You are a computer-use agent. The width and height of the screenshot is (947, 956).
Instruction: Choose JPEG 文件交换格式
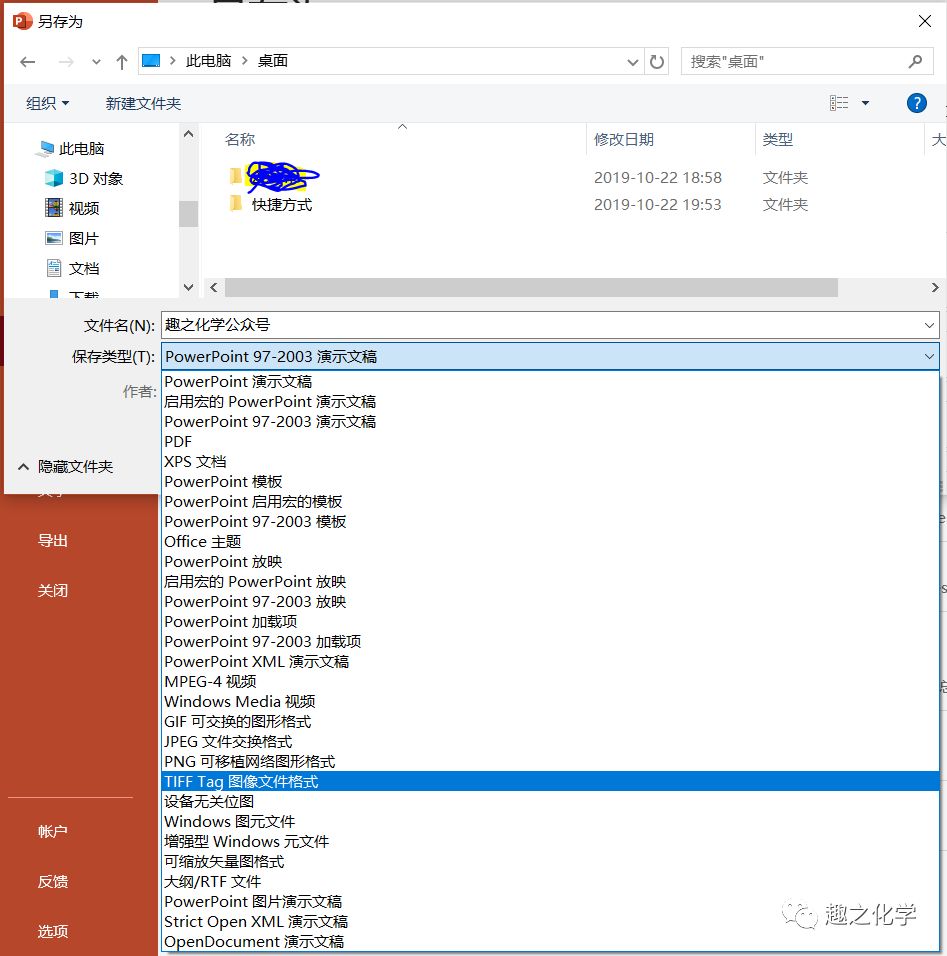551,742
